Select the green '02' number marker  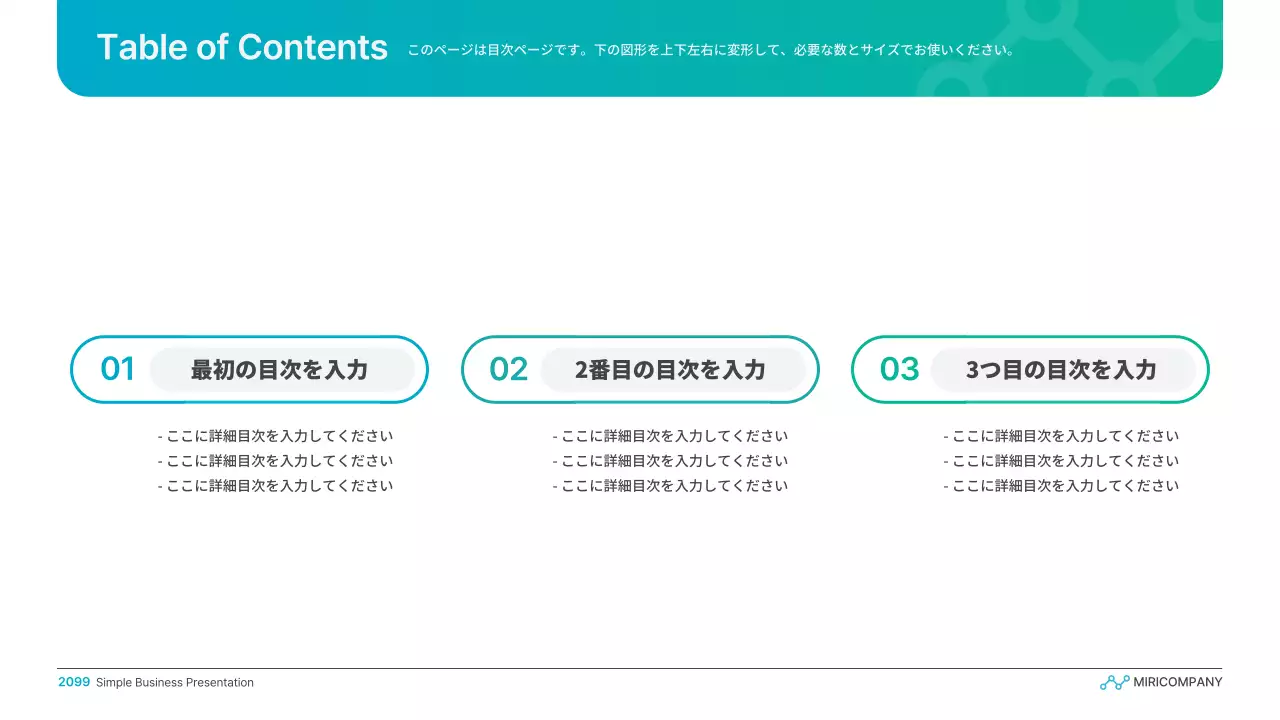click(x=508, y=369)
